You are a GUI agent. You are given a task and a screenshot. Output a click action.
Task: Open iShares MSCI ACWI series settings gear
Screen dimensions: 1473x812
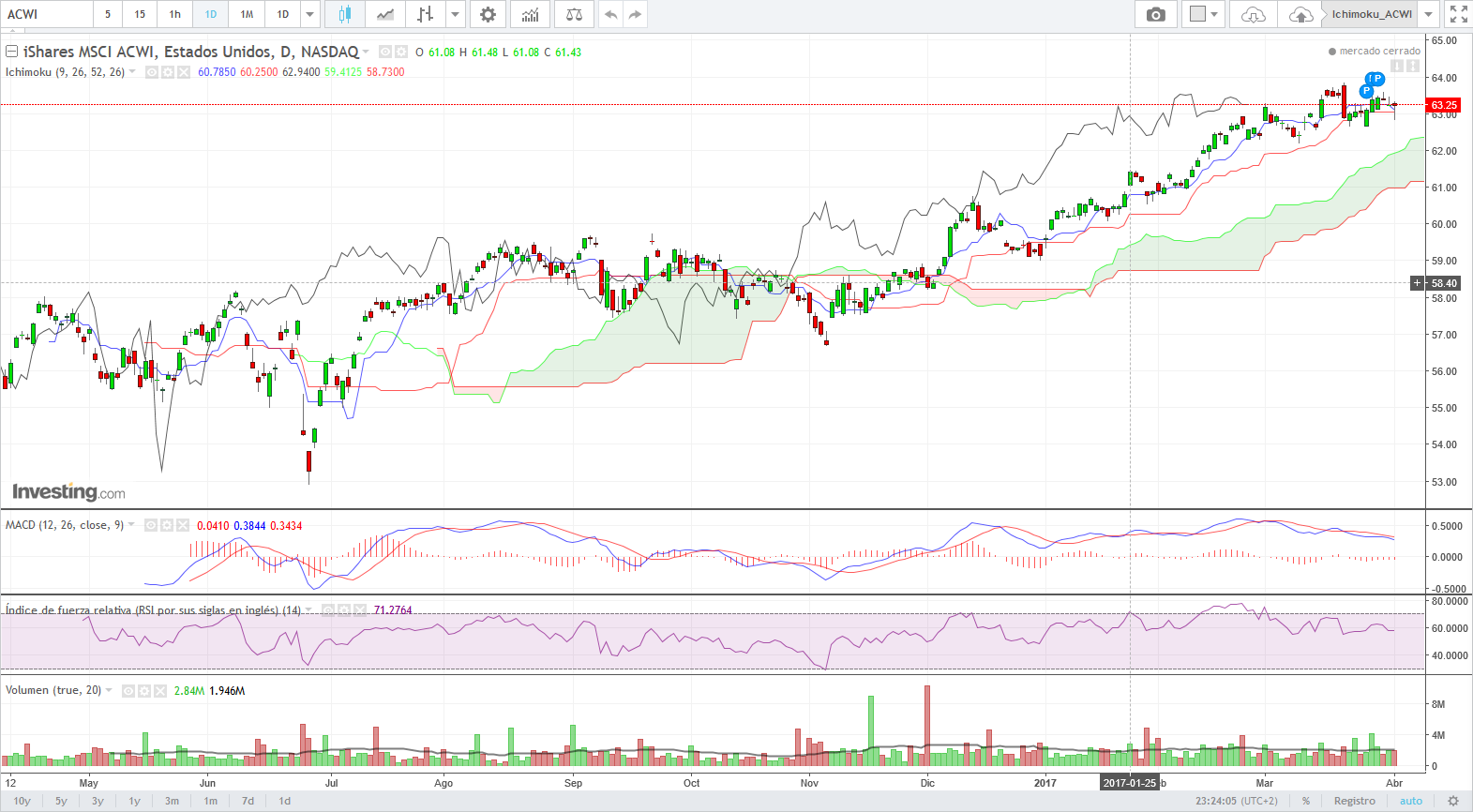[x=401, y=52]
